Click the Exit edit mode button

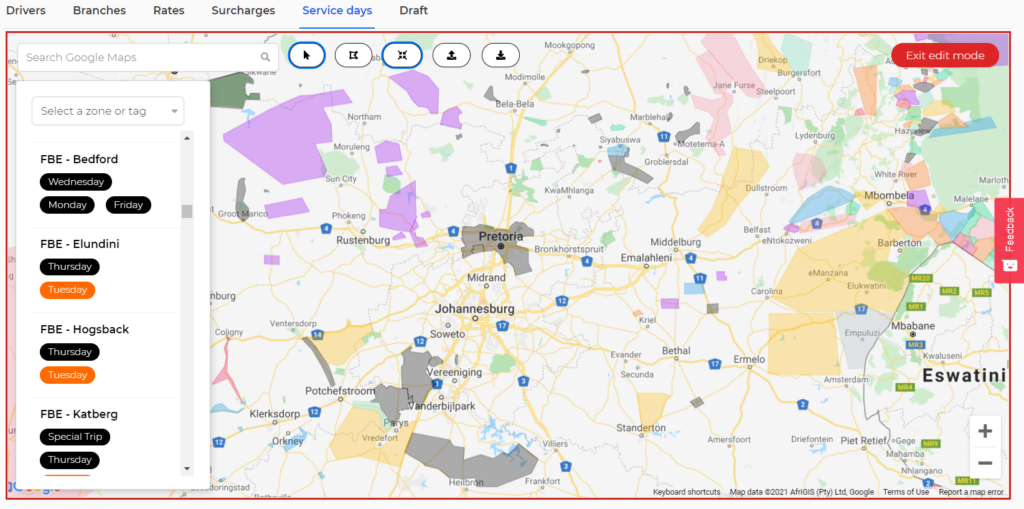945,56
